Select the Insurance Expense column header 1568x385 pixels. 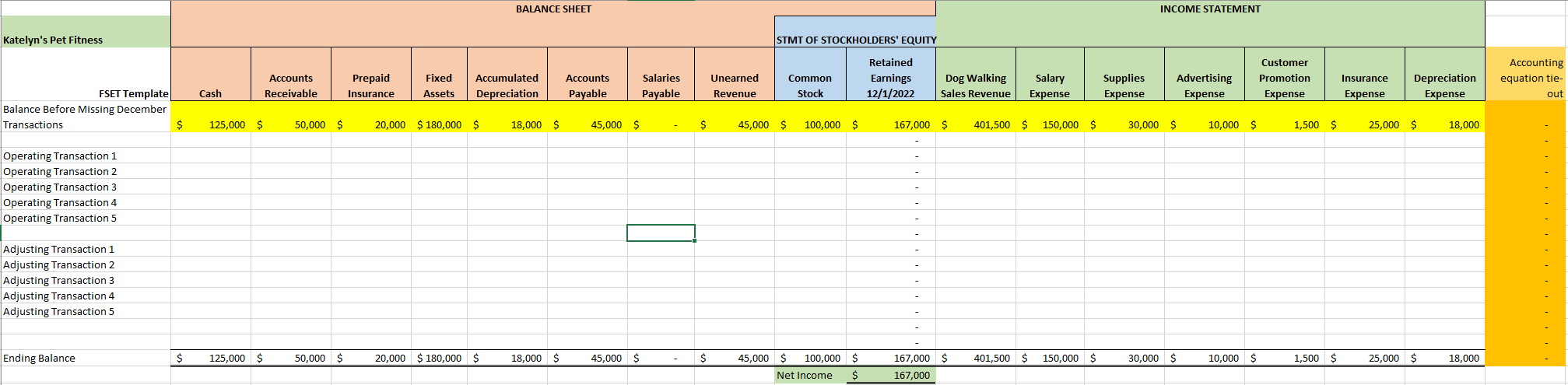(1365, 74)
